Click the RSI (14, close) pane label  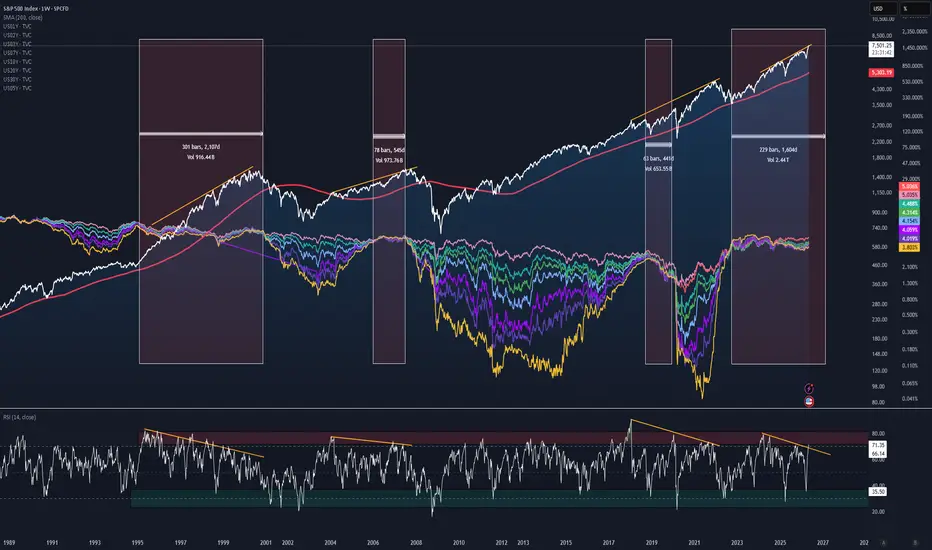click(x=20, y=417)
